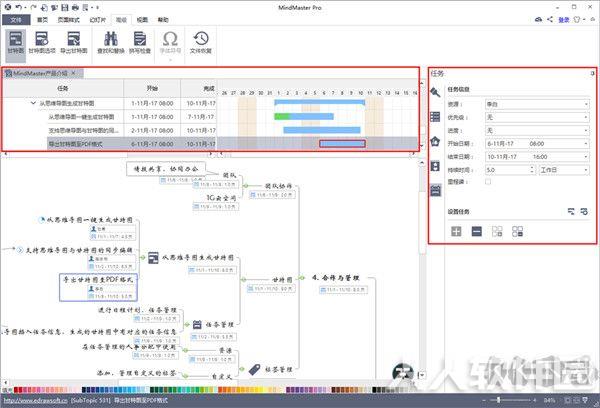Select the 标签管理 mind map topic
Viewport: 600px width, 408px height.
point(279,369)
